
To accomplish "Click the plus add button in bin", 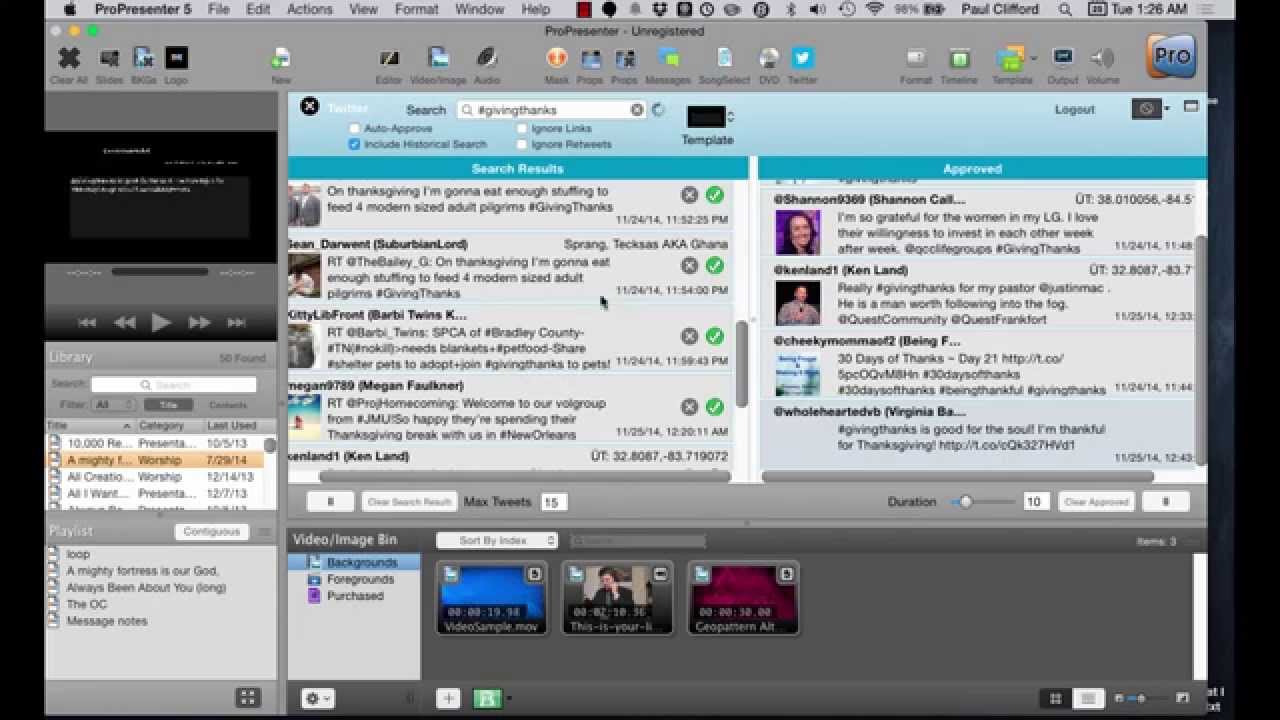I will pyautogui.click(x=448, y=699).
